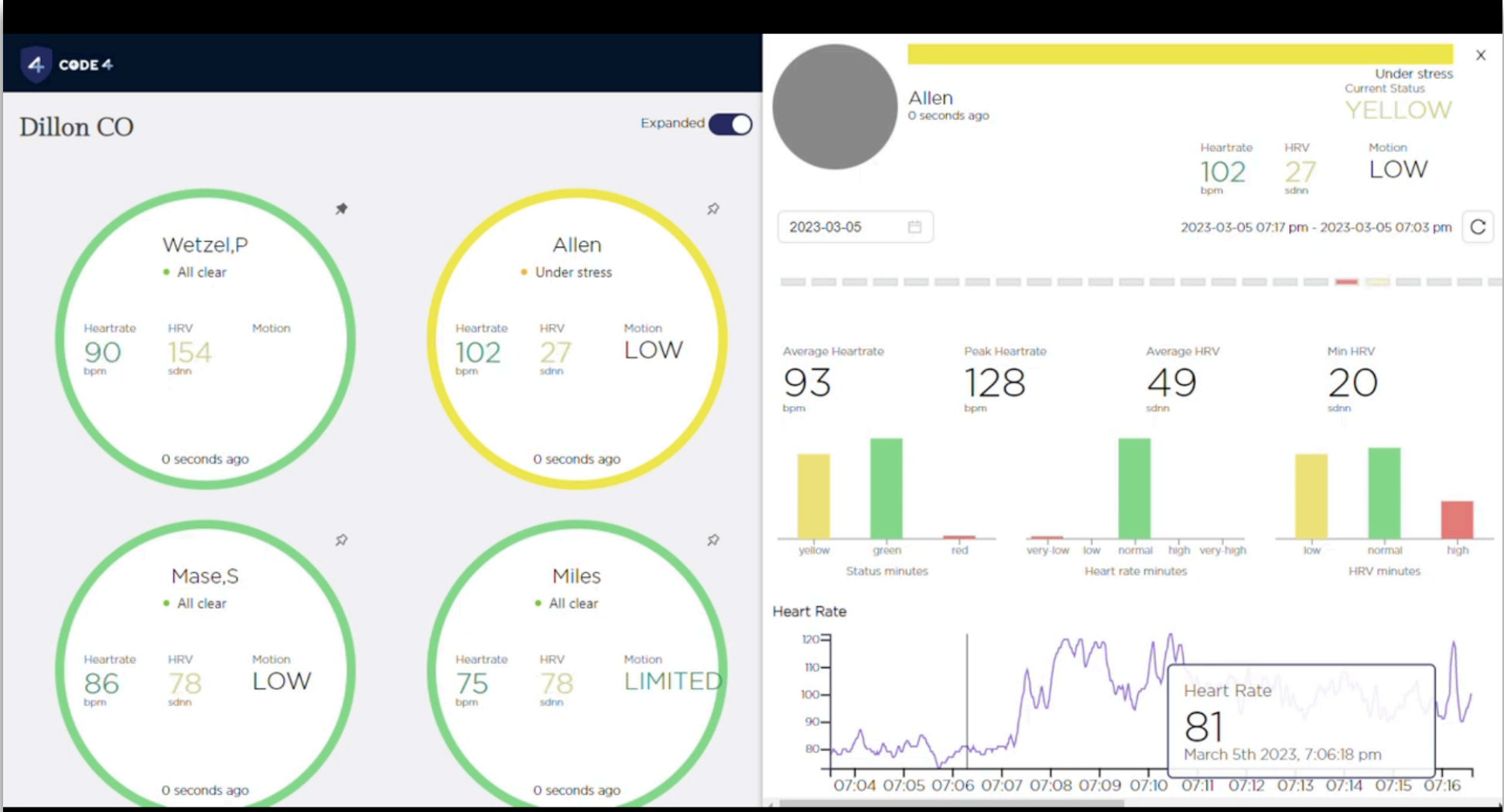The height and width of the screenshot is (812, 1504).
Task: Click Mase,S's heartrate value 86
Action: [101, 684]
